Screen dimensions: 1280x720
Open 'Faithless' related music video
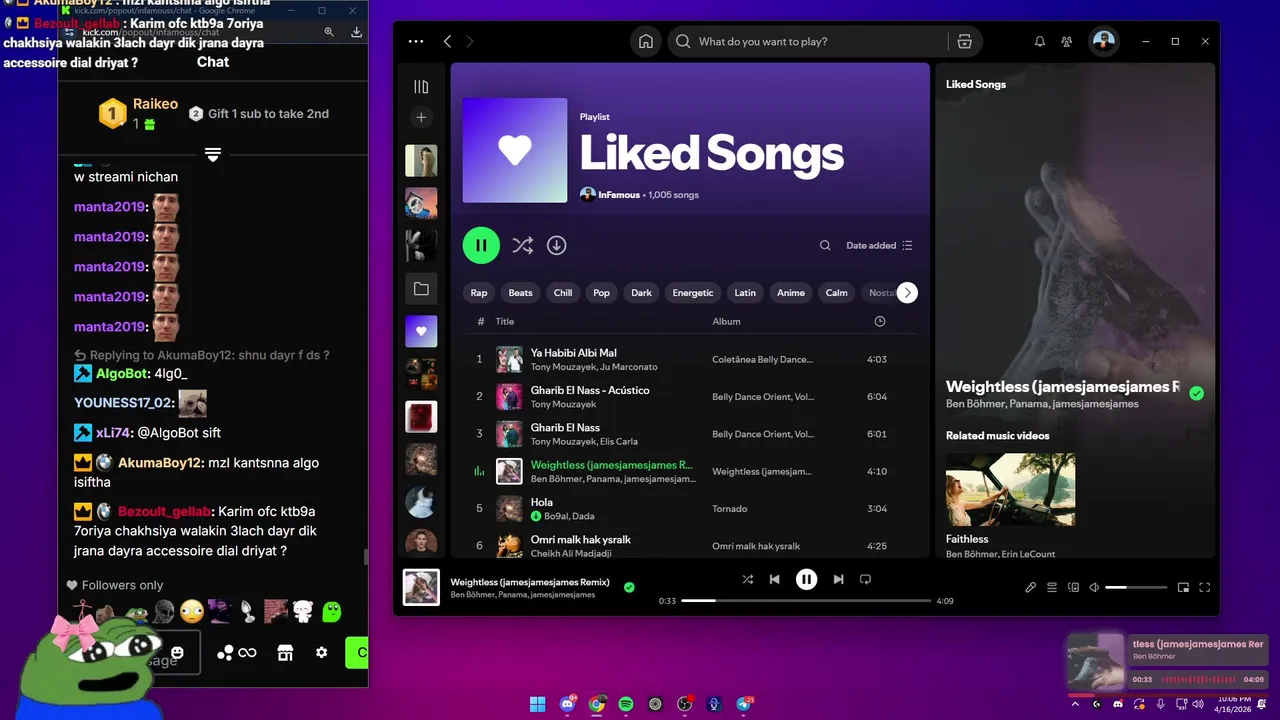pos(1011,489)
